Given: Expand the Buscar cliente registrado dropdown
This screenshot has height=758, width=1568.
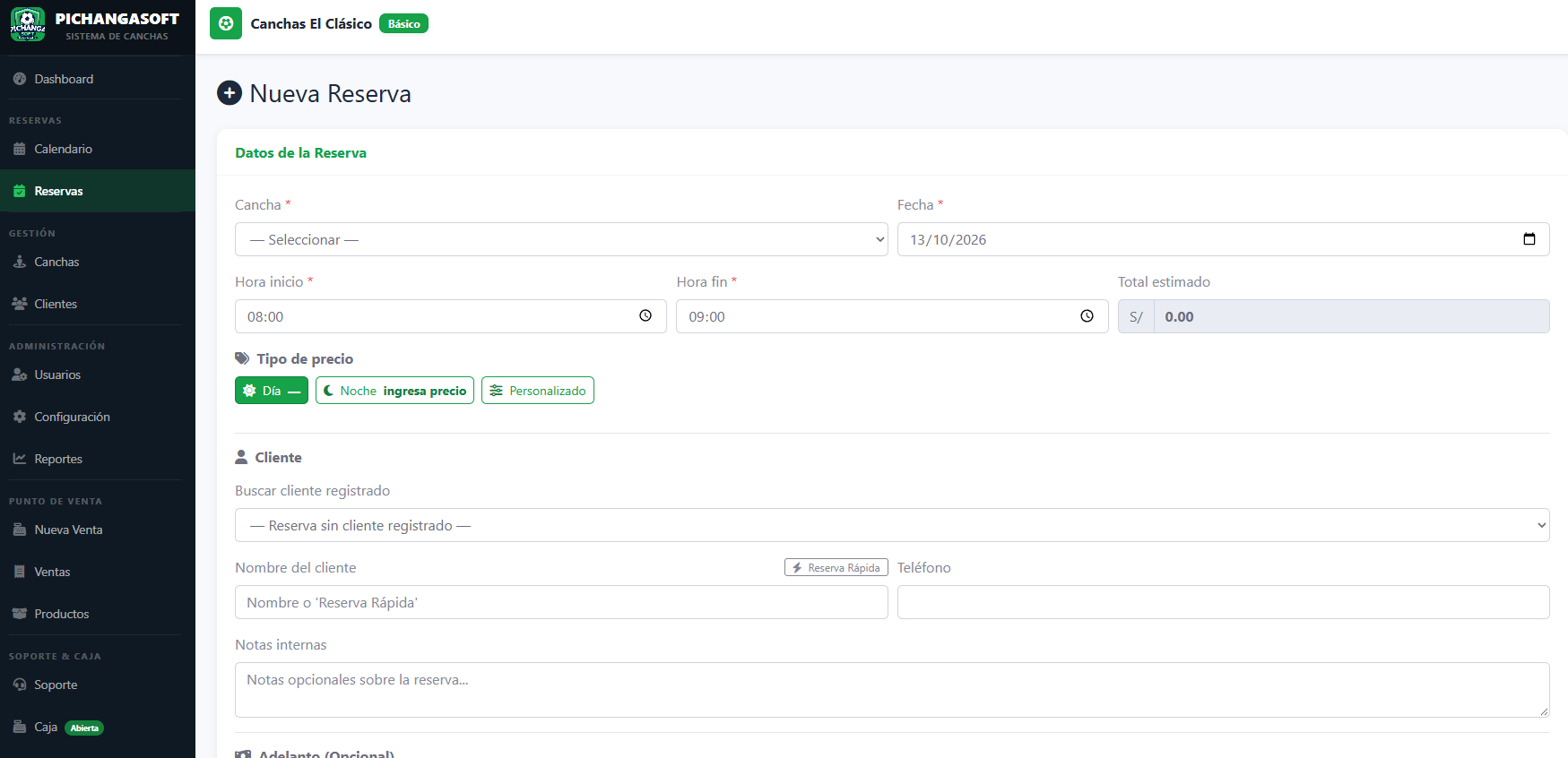Looking at the screenshot, I should click(x=892, y=525).
